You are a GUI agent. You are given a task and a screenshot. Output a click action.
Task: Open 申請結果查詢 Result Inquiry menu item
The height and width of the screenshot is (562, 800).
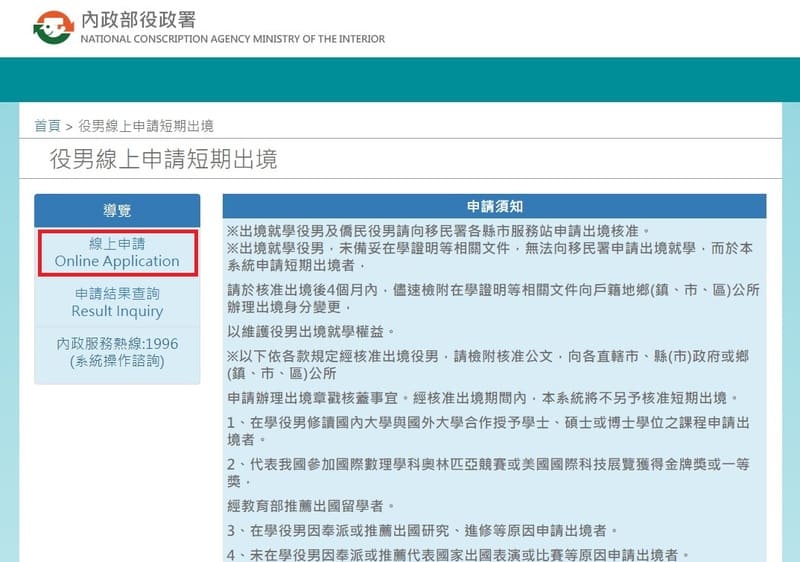[x=117, y=302]
